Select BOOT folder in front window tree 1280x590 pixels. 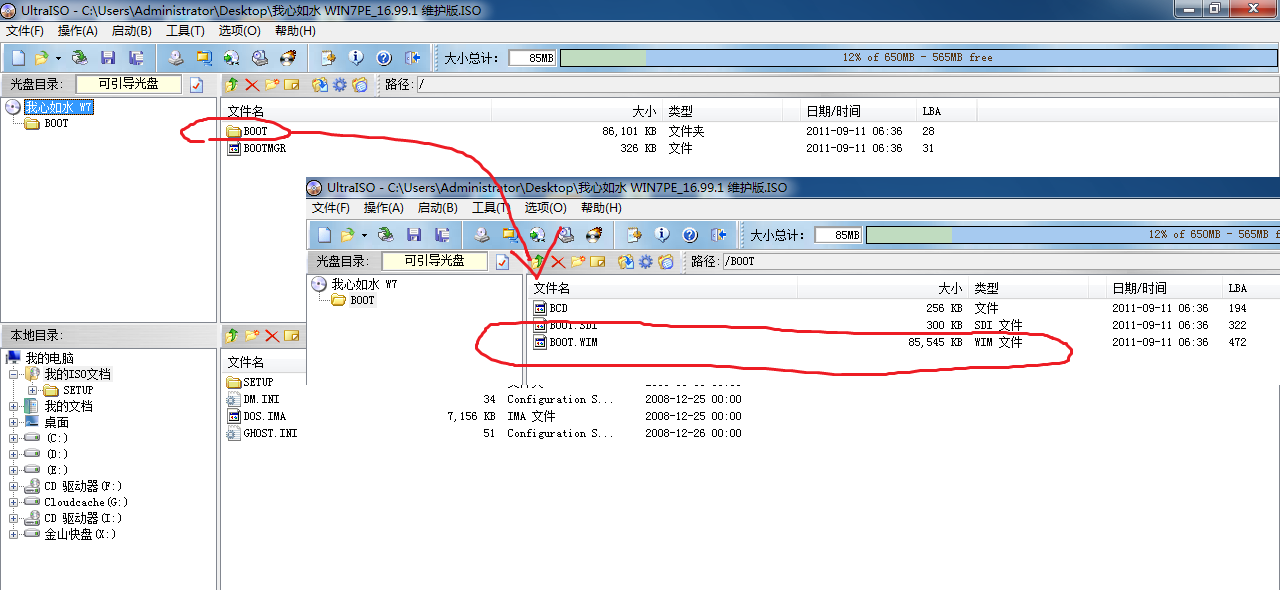tap(362, 300)
